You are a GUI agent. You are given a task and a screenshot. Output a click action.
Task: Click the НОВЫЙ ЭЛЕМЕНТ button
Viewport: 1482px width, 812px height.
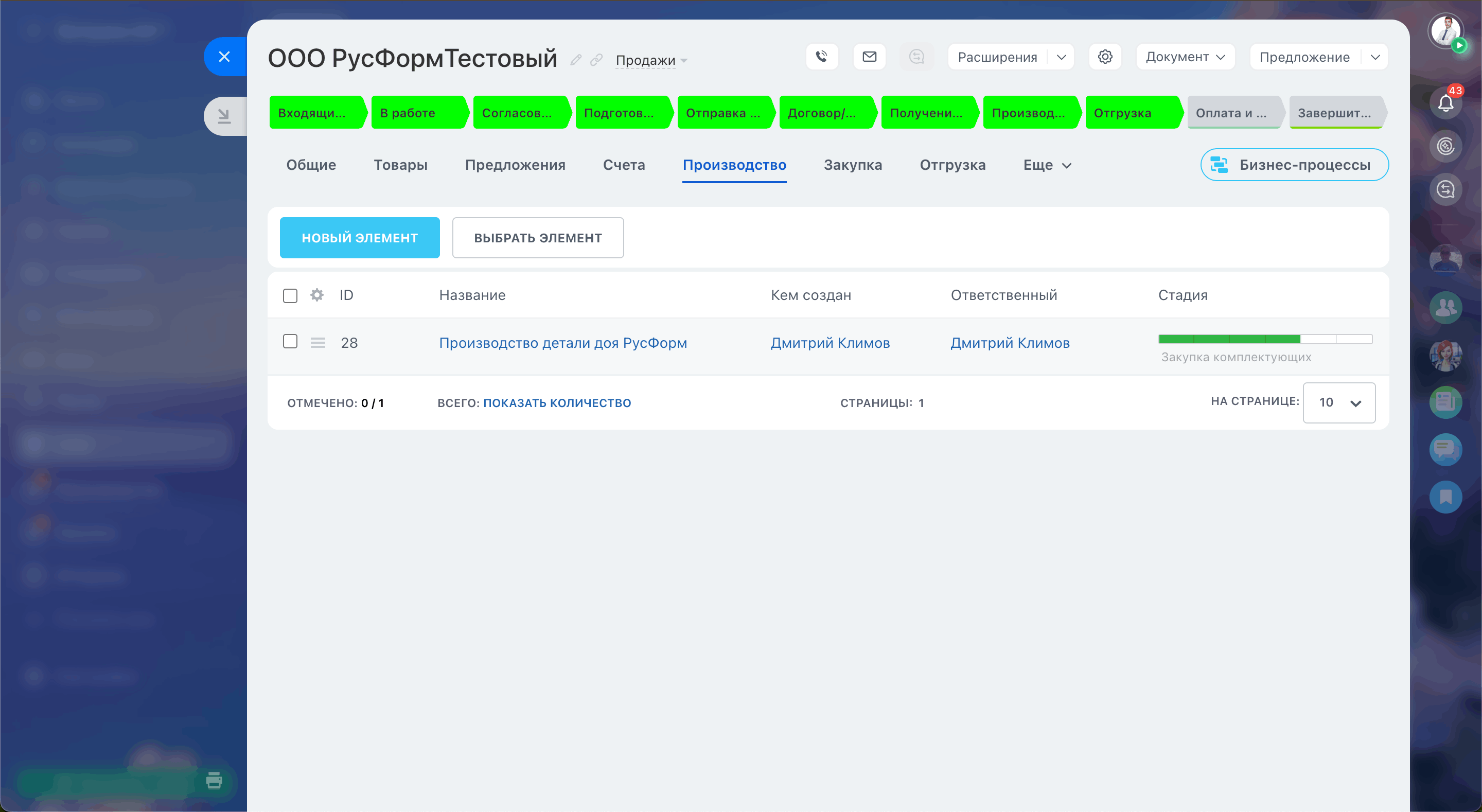pos(360,238)
